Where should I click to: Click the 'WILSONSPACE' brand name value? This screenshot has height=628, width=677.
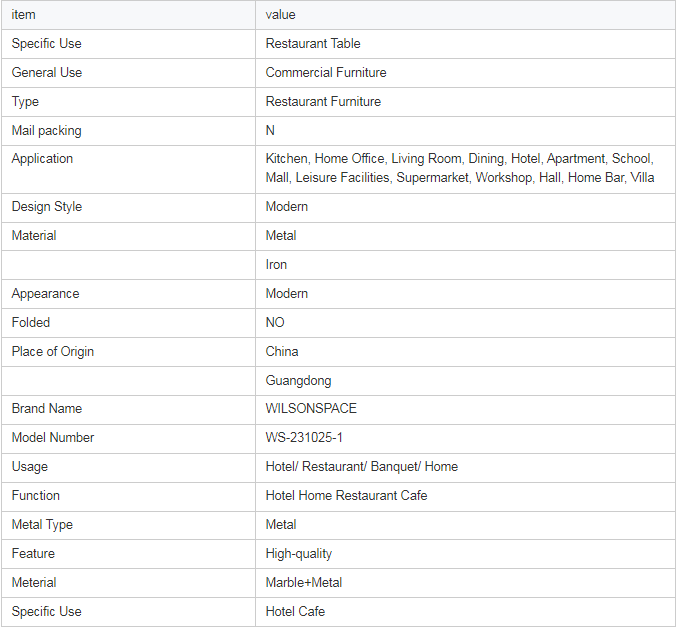tap(311, 409)
